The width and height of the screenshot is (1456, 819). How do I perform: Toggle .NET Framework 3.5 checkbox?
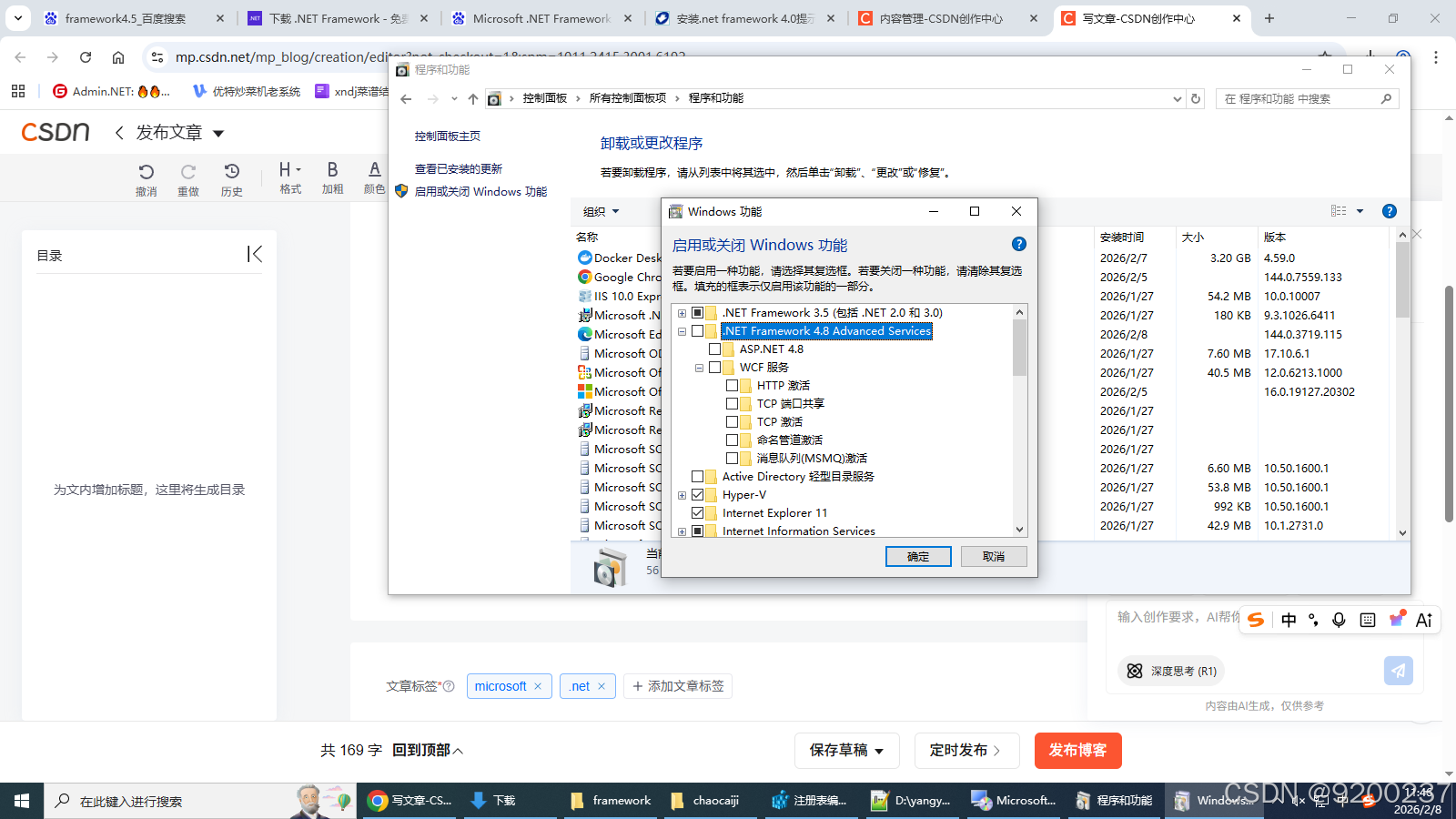click(x=698, y=313)
